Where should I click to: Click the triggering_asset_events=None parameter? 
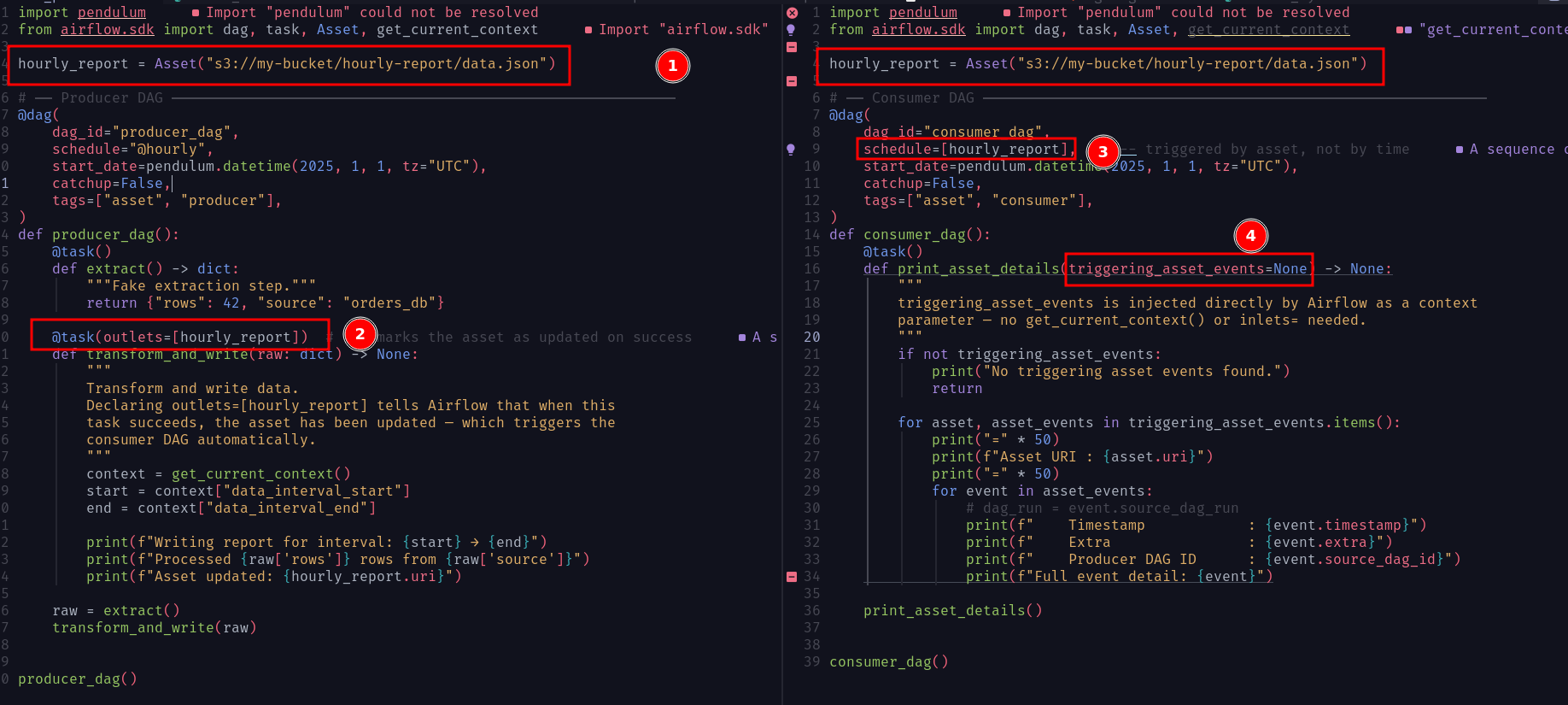coord(1187,269)
